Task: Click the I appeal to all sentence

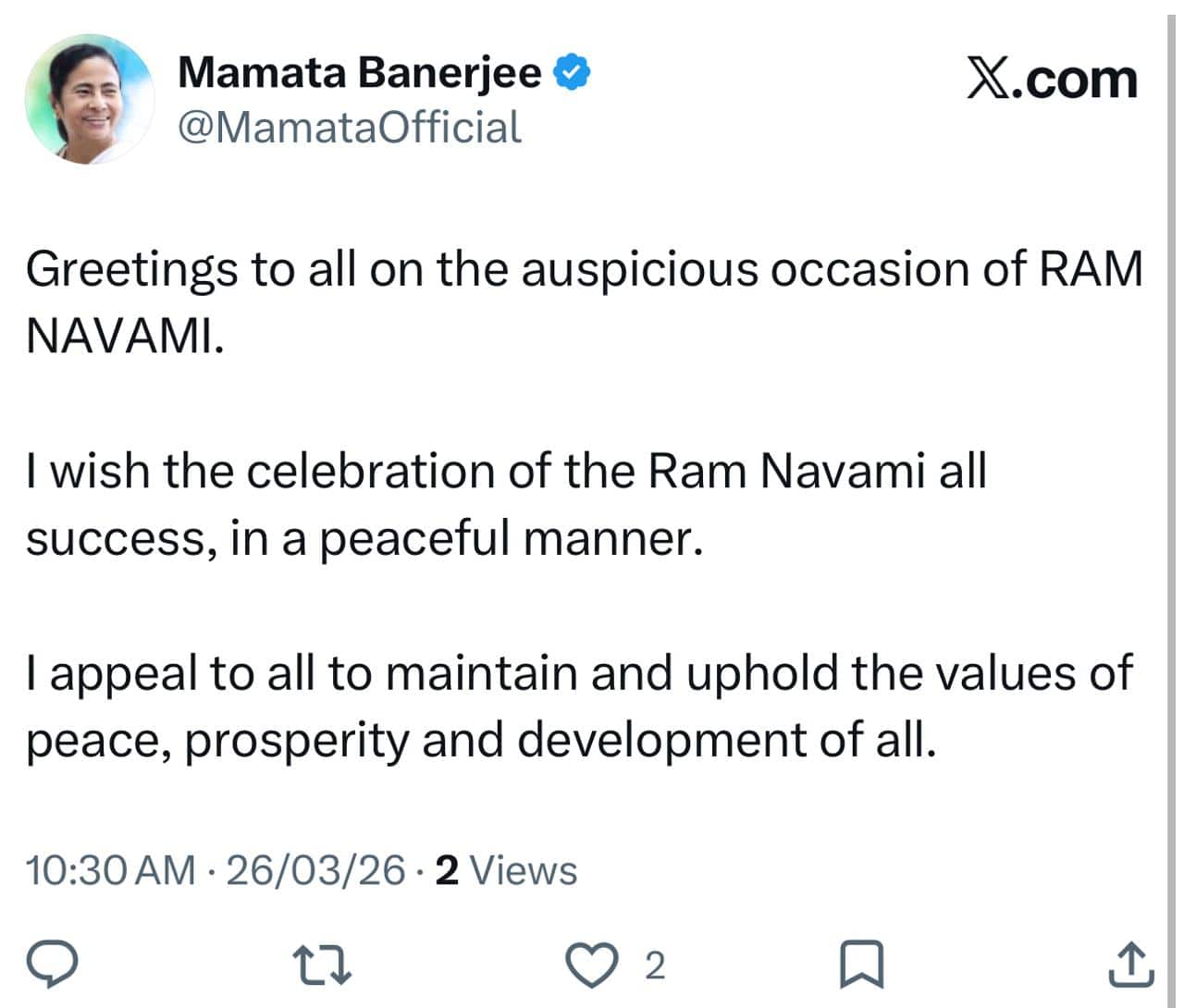Action: coord(578,672)
